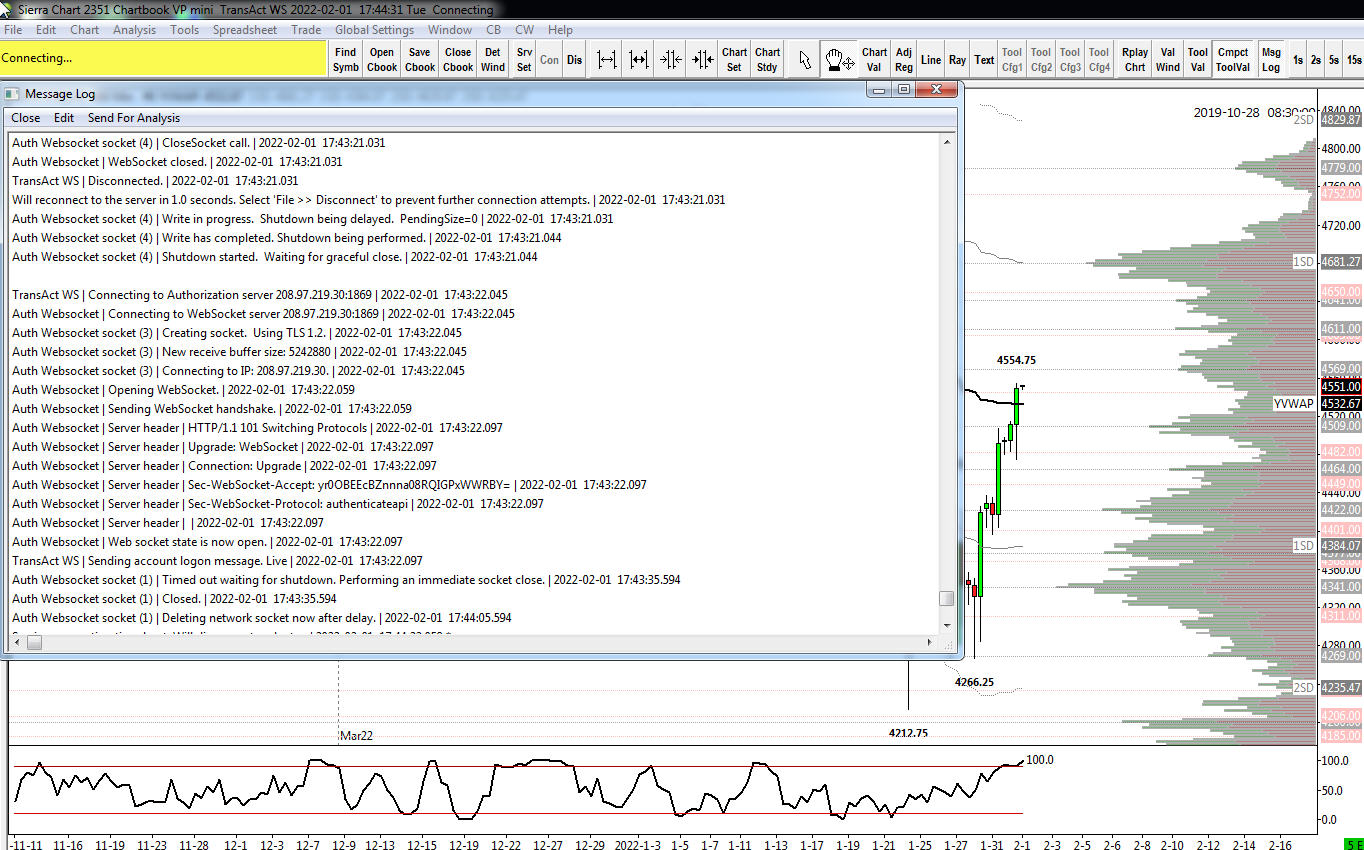Switch chart to 2s timeframe
1364x850 pixels.
click(x=1316, y=60)
